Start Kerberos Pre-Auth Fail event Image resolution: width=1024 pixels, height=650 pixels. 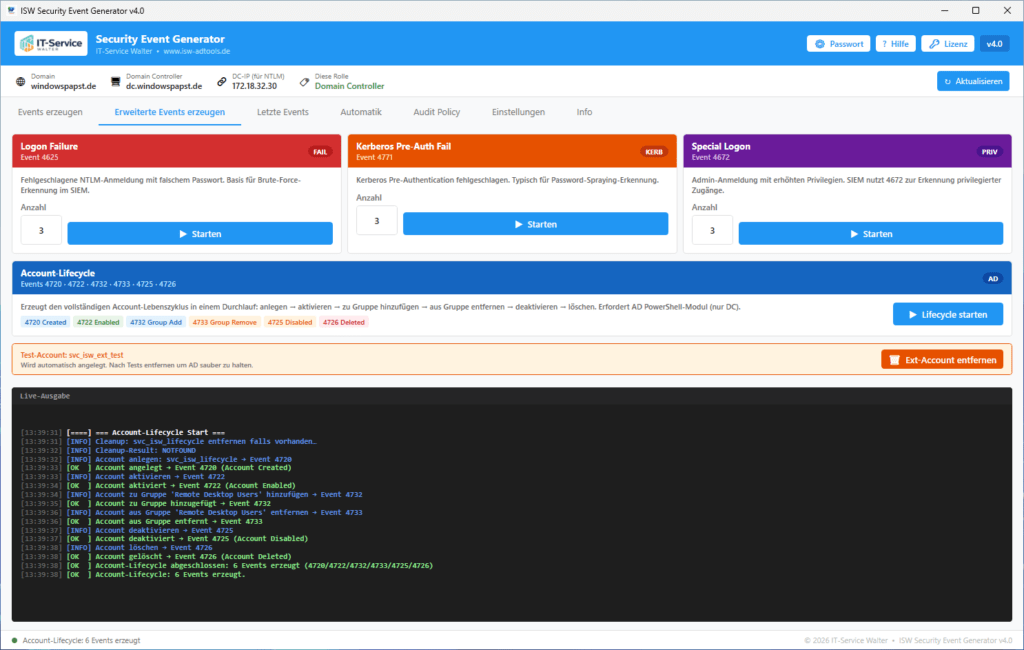[536, 223]
